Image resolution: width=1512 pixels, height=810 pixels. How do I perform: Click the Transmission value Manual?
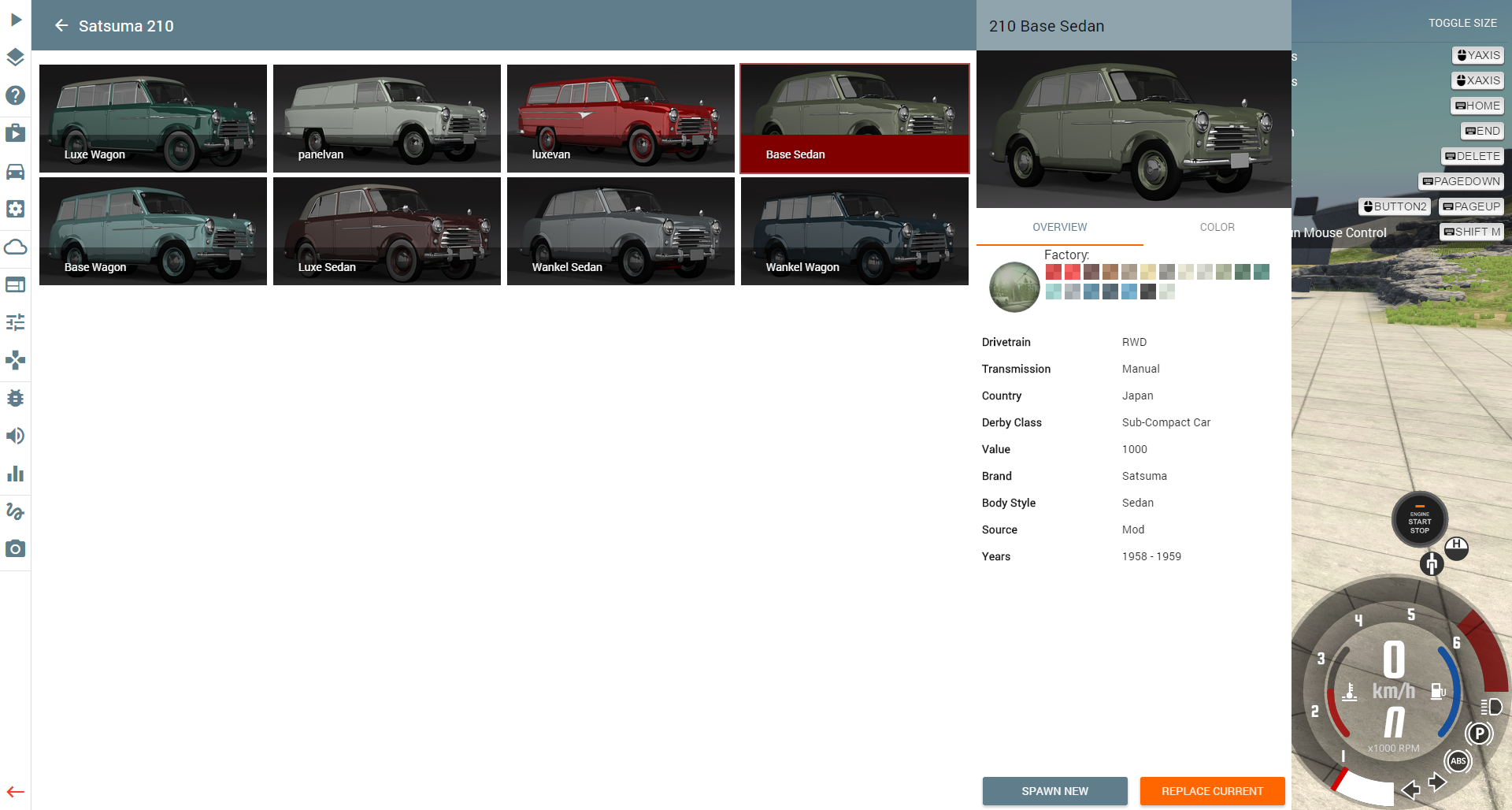(1140, 369)
